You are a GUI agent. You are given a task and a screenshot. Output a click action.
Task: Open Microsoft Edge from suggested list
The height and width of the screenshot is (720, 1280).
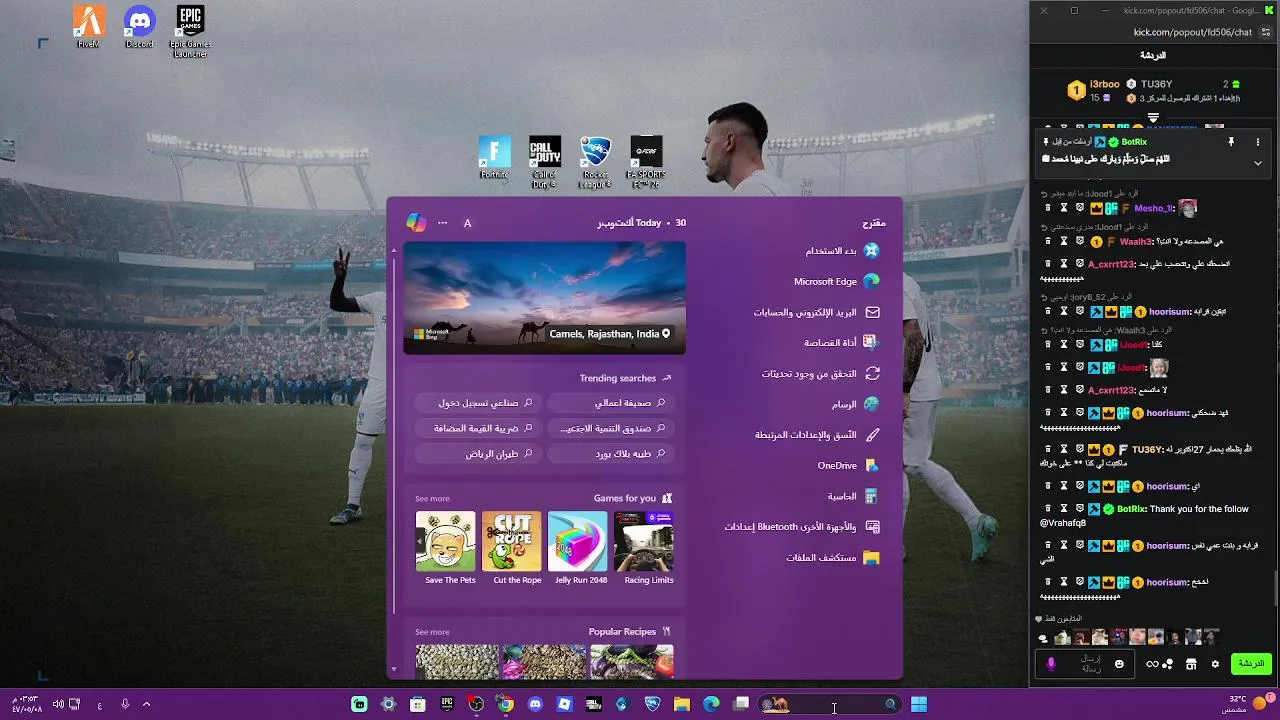point(837,282)
